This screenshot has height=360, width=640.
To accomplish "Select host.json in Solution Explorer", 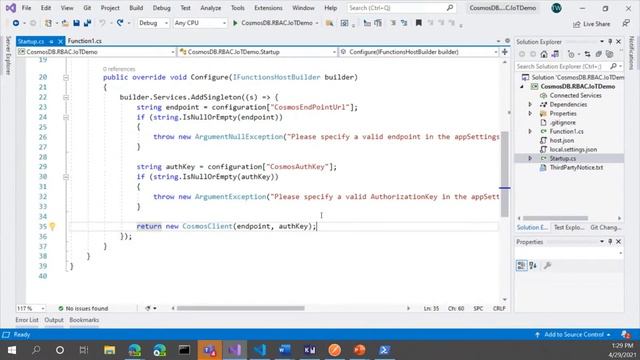I will tap(561, 140).
